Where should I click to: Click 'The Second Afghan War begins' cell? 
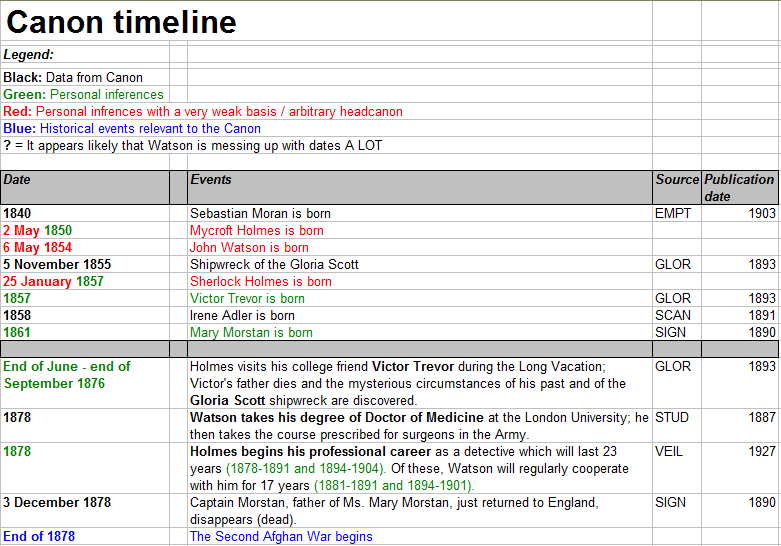pyautogui.click(x=281, y=536)
